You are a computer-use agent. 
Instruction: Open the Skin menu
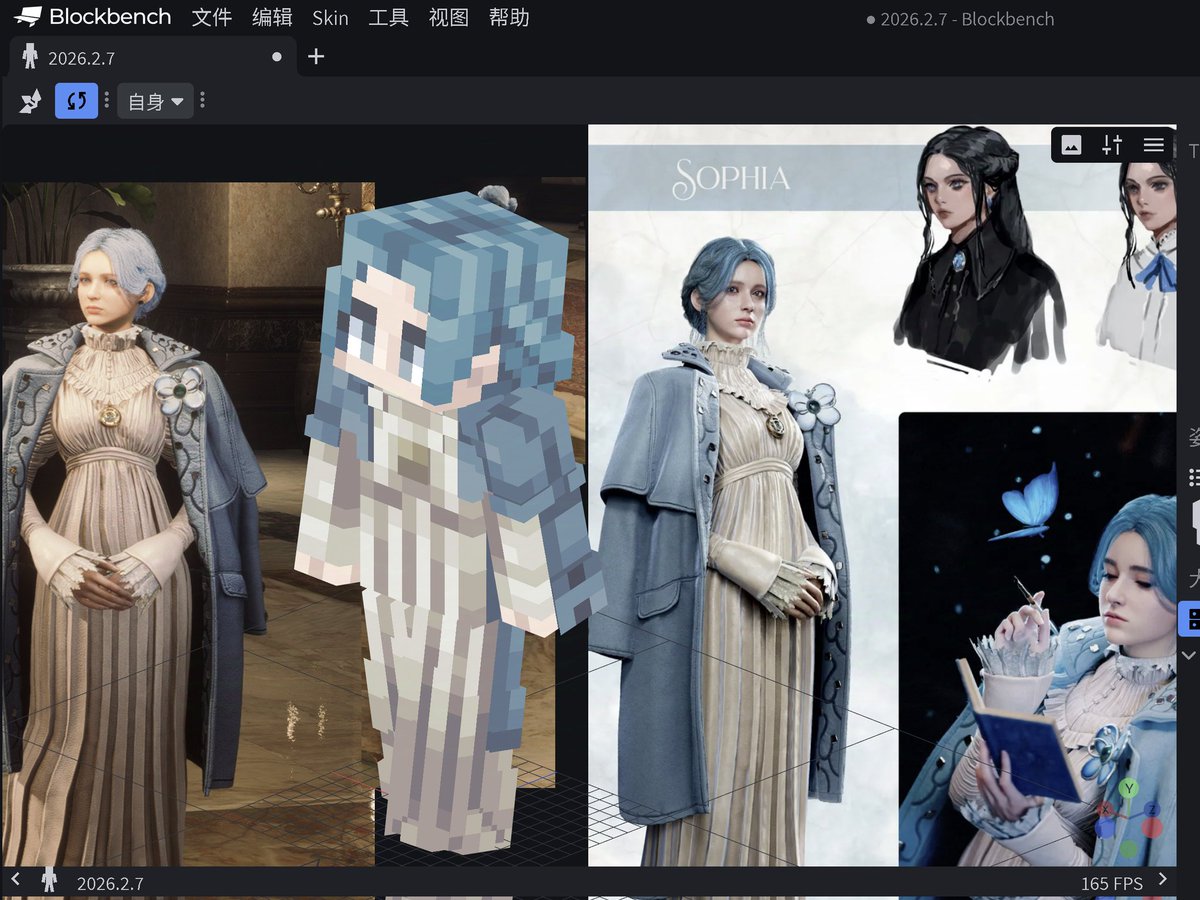330,18
